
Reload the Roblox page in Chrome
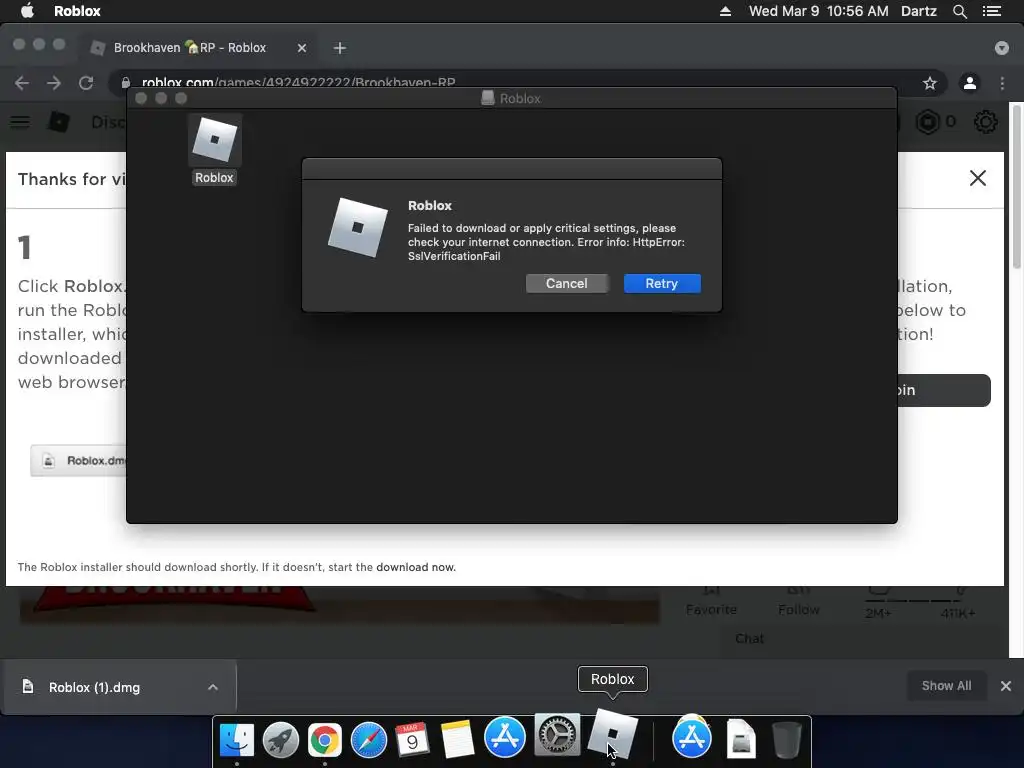click(x=86, y=83)
